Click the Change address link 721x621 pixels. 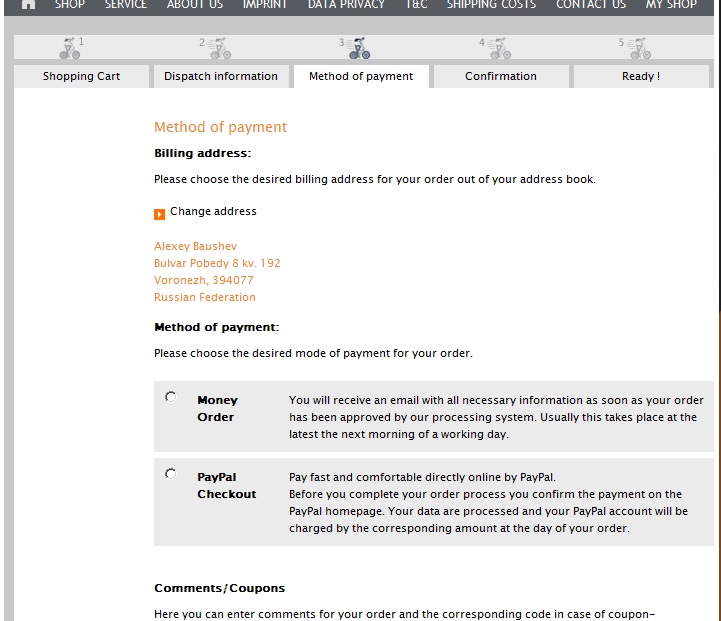coord(213,211)
